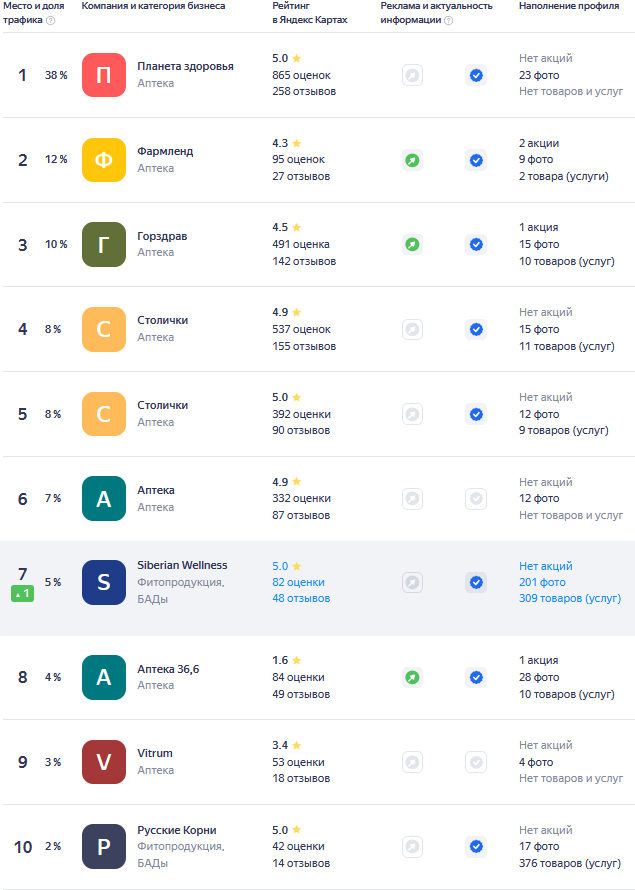Click the green Г logo of Горздрав
Screen dimensions: 635x890
click(104, 245)
